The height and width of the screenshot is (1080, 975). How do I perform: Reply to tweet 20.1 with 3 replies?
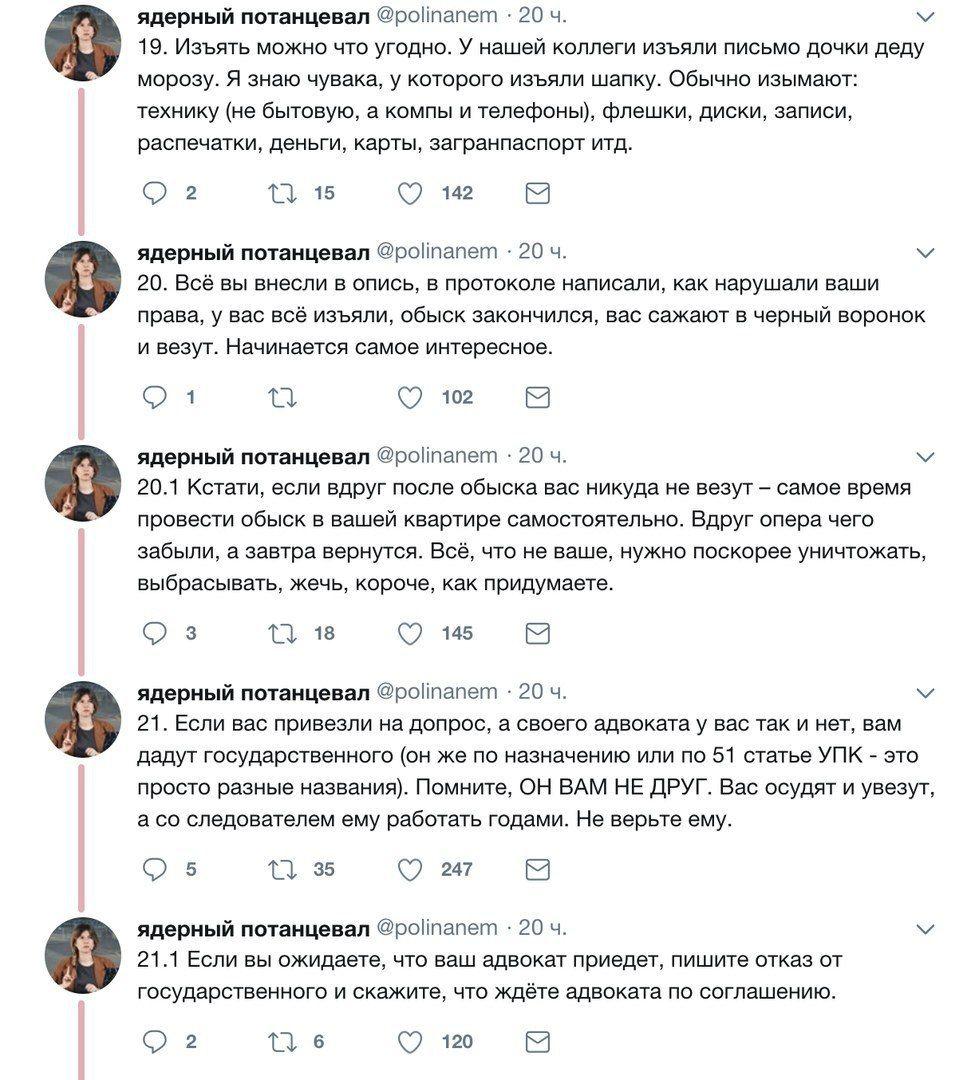coord(154,634)
